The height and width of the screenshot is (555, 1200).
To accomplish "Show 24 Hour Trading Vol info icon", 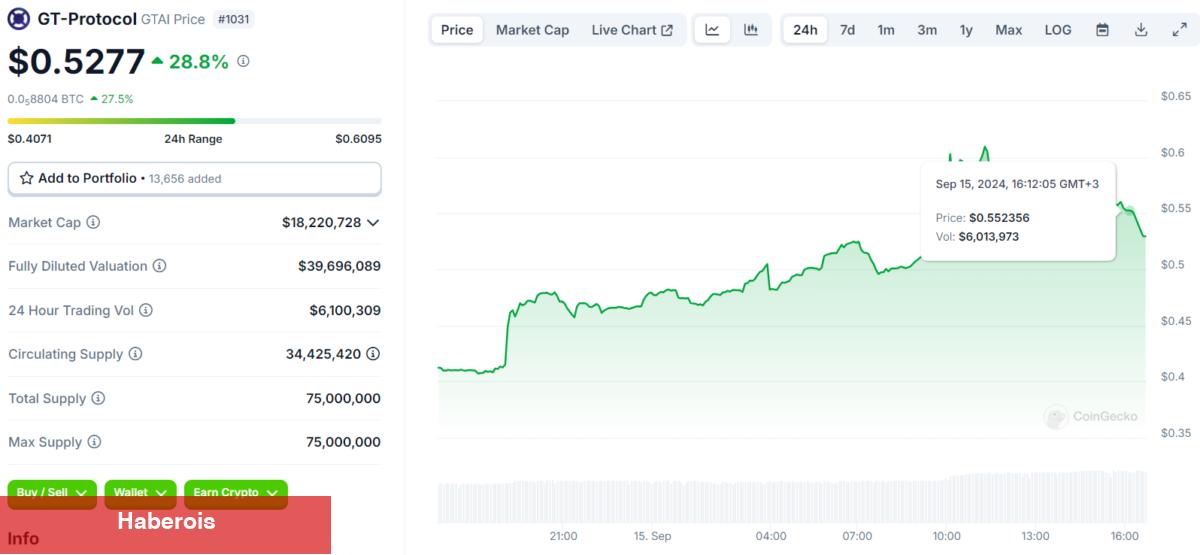I will pos(146,310).
